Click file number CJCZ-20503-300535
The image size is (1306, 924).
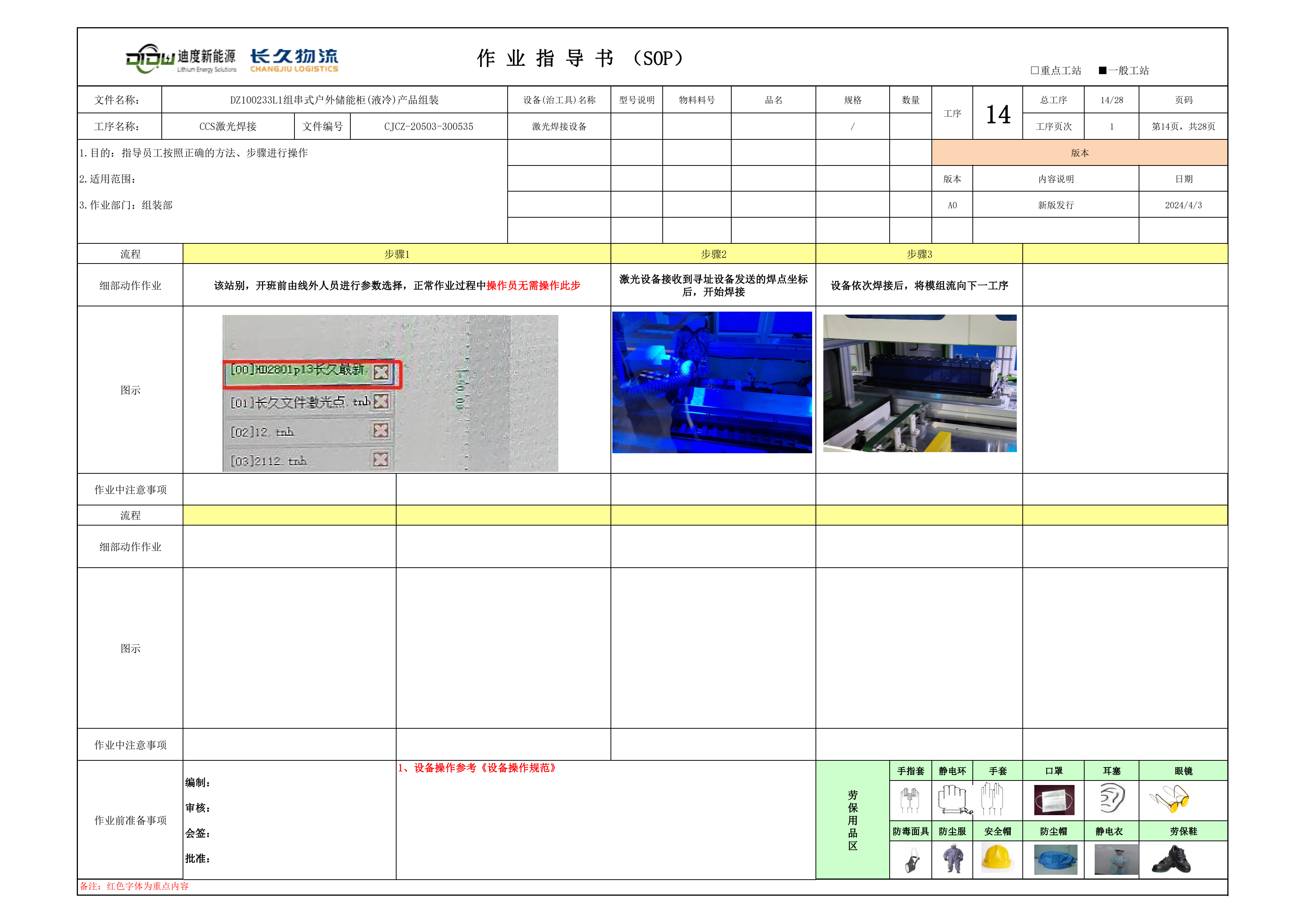click(x=428, y=126)
